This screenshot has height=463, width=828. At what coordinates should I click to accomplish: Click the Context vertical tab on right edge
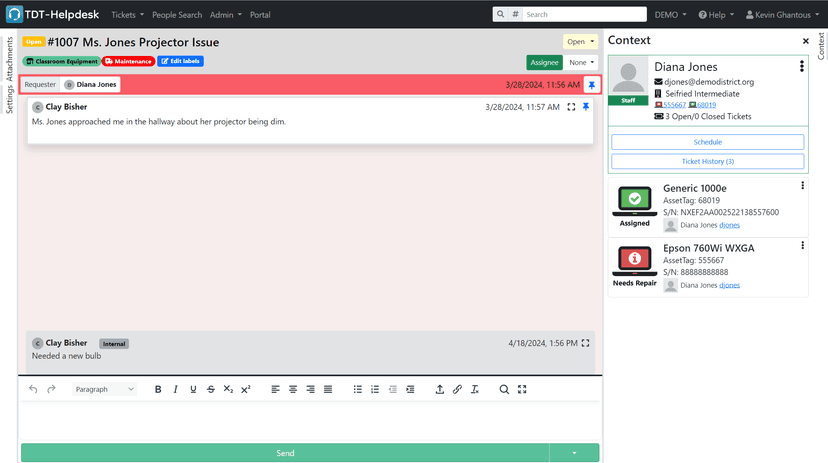pos(821,46)
